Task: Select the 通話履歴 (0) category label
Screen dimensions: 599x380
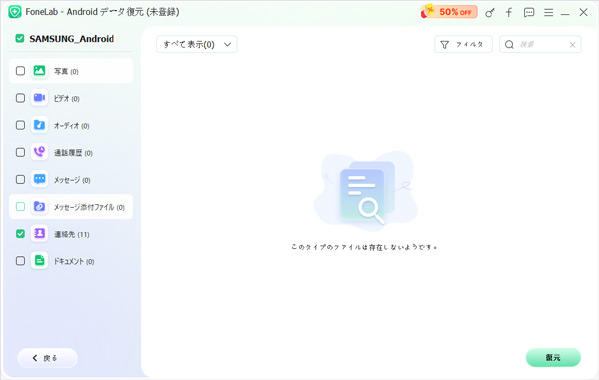Action: [73, 153]
